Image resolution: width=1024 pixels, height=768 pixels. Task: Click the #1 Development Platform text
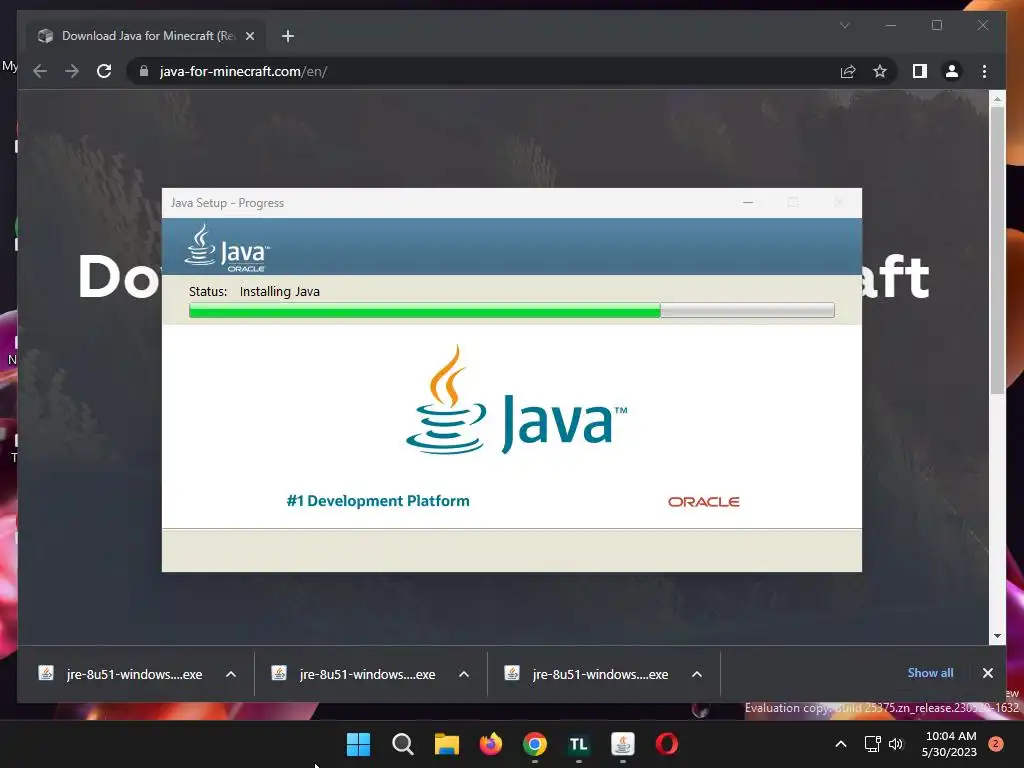[x=377, y=501]
